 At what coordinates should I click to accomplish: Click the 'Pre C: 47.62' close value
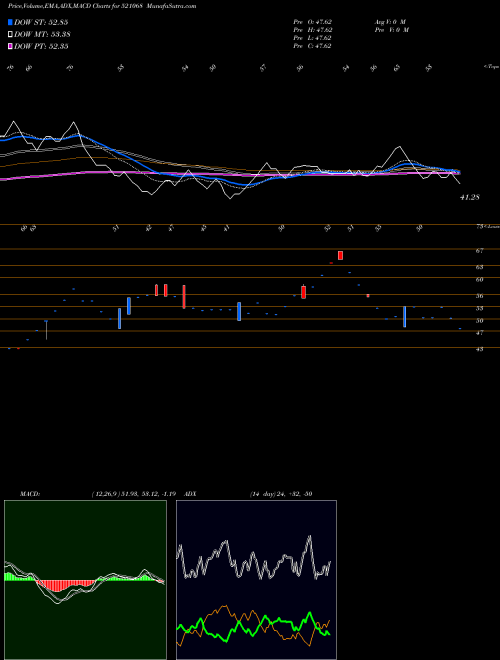(312, 46)
